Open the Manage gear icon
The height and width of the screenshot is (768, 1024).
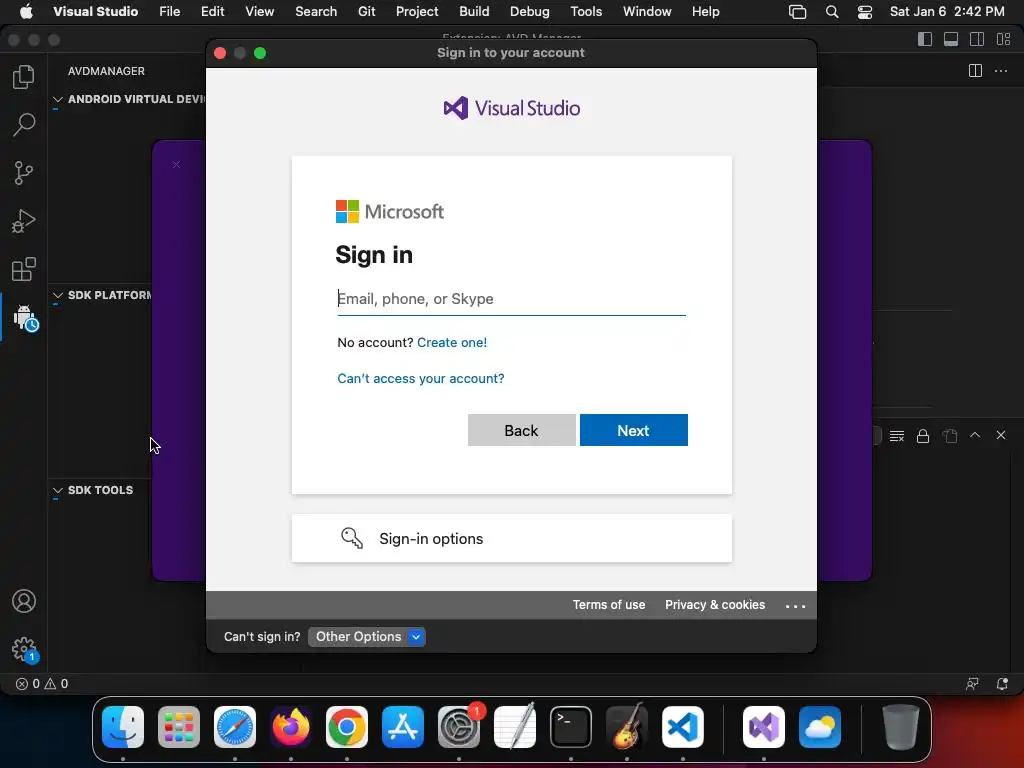25,650
